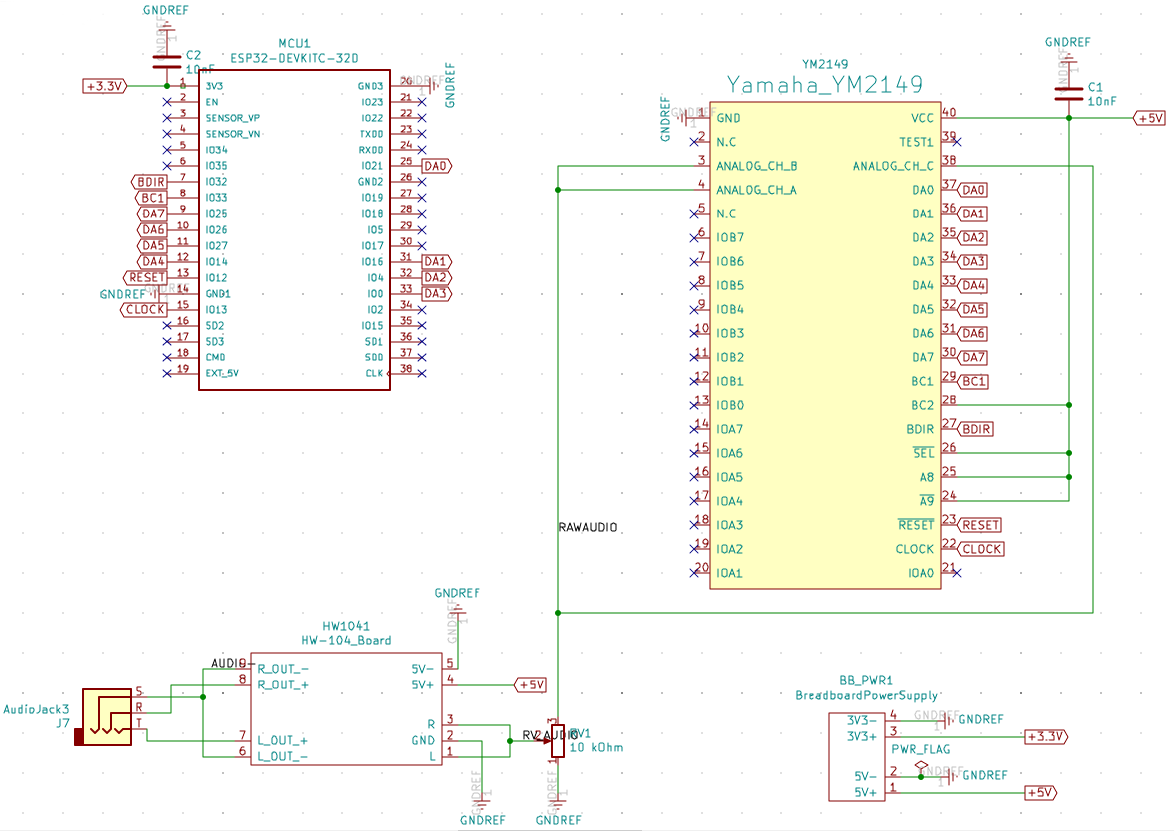Click the ANALOG_CH_A pin name
This screenshot has height=831, width=1174.
click(x=756, y=189)
